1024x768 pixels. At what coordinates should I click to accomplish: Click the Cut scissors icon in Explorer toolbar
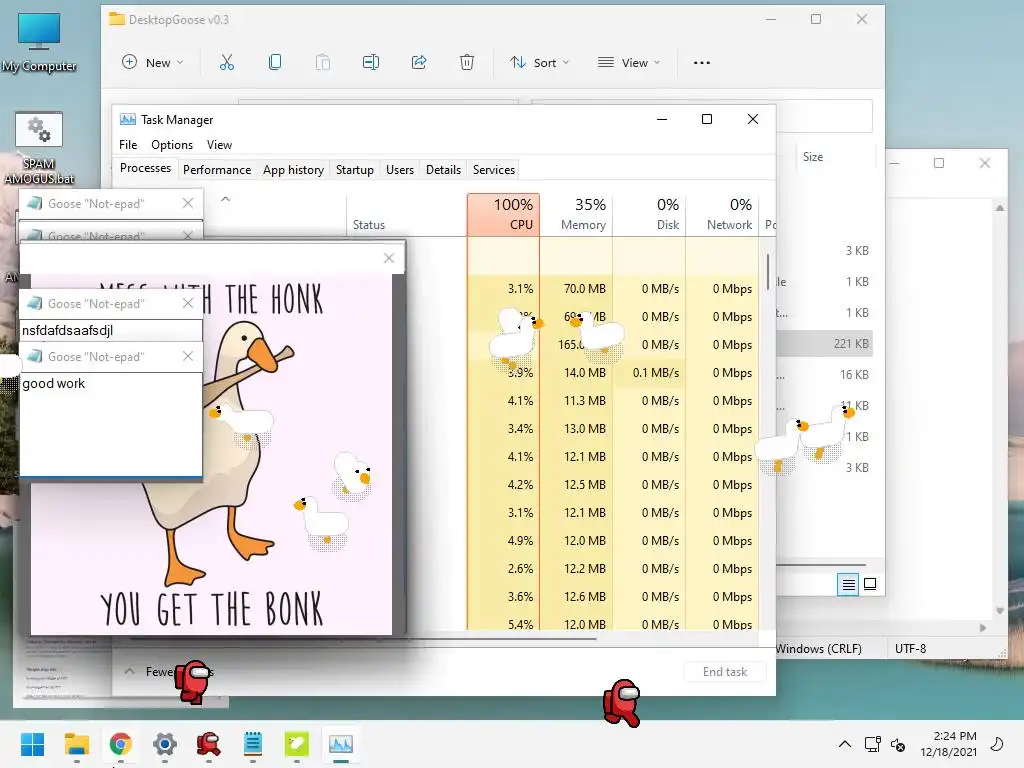[227, 63]
